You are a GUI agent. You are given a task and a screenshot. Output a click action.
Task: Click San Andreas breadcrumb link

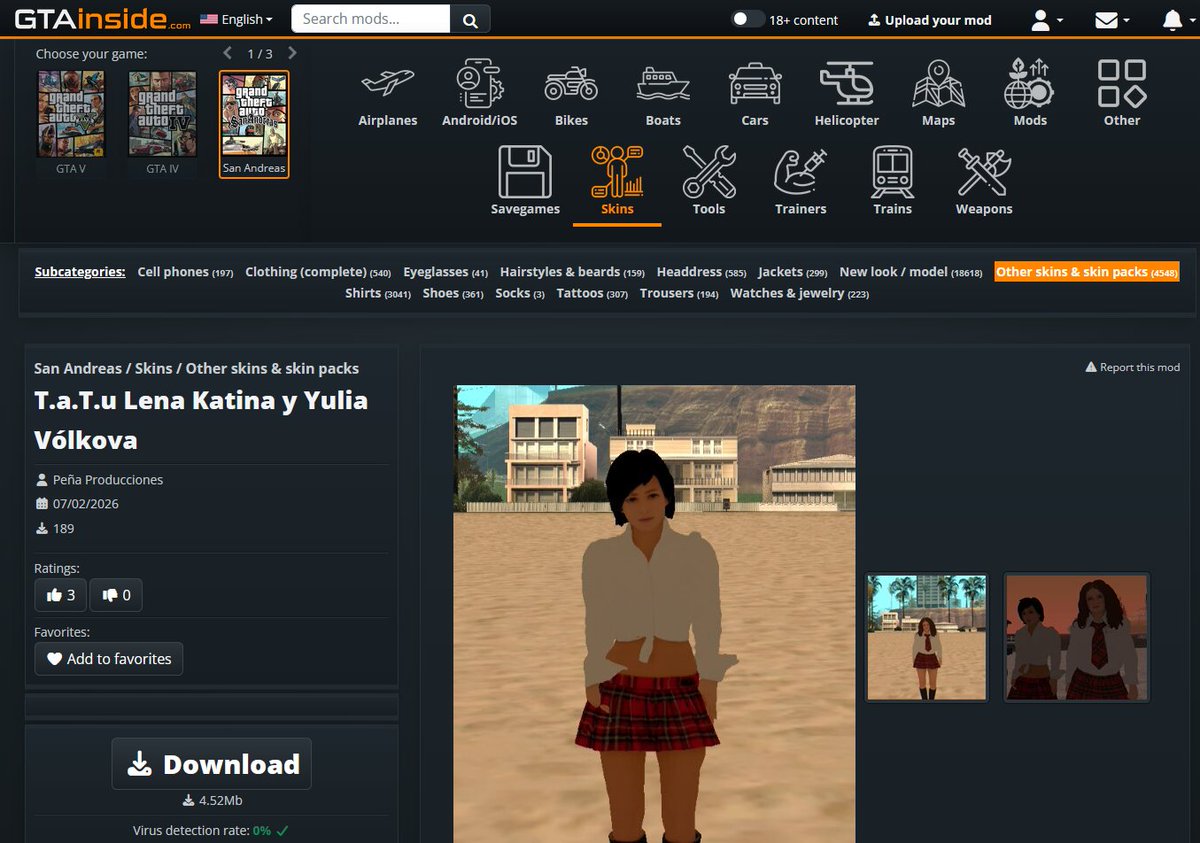[80, 368]
